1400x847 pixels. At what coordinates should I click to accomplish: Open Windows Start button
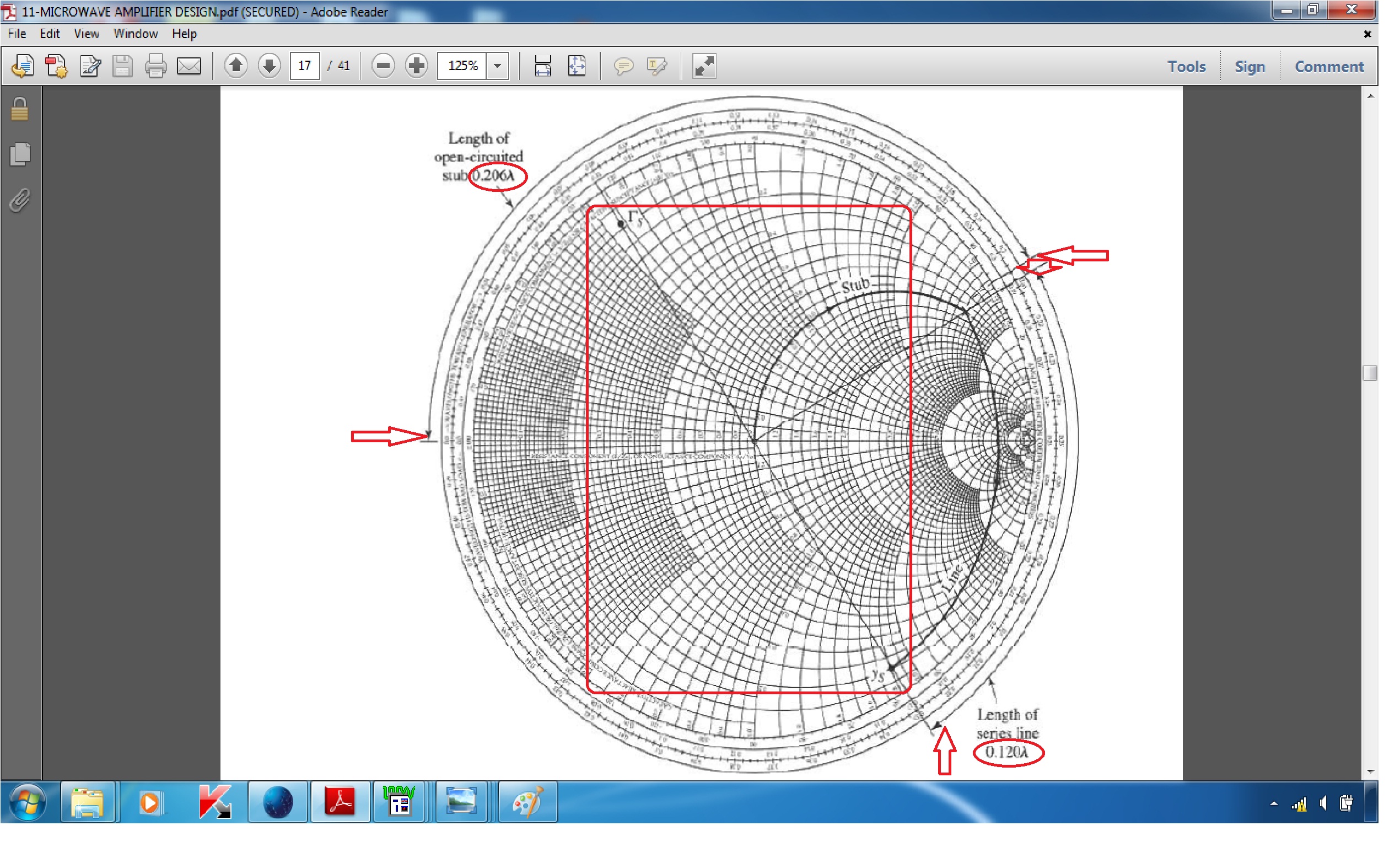[x=27, y=802]
